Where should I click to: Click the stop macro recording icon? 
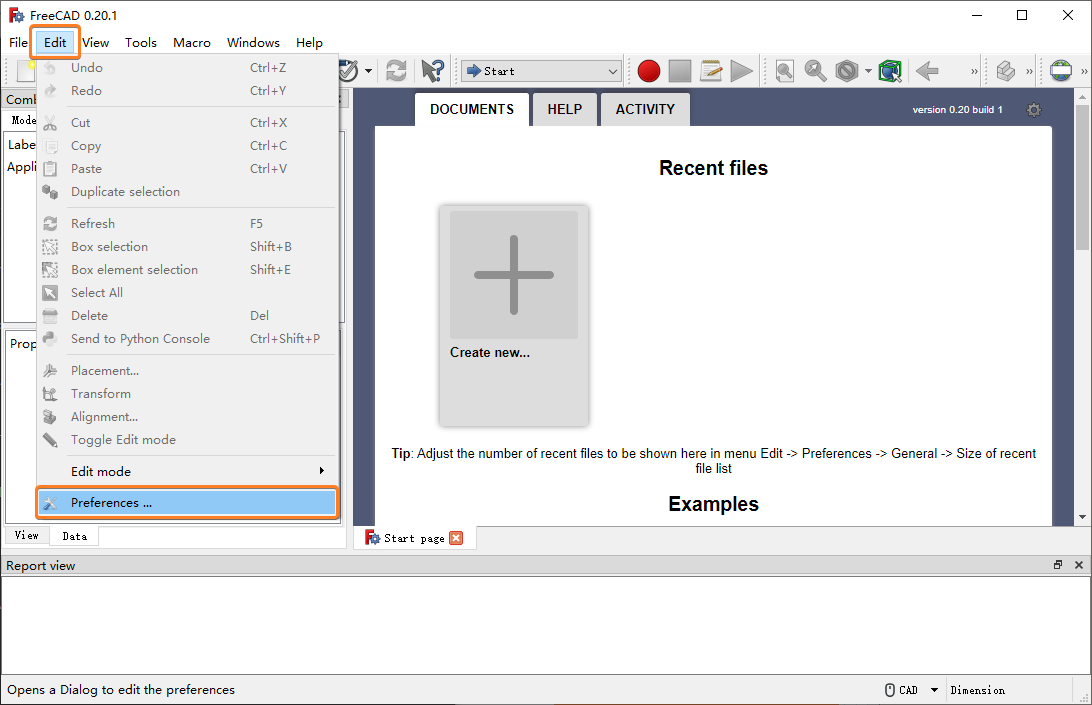(680, 71)
